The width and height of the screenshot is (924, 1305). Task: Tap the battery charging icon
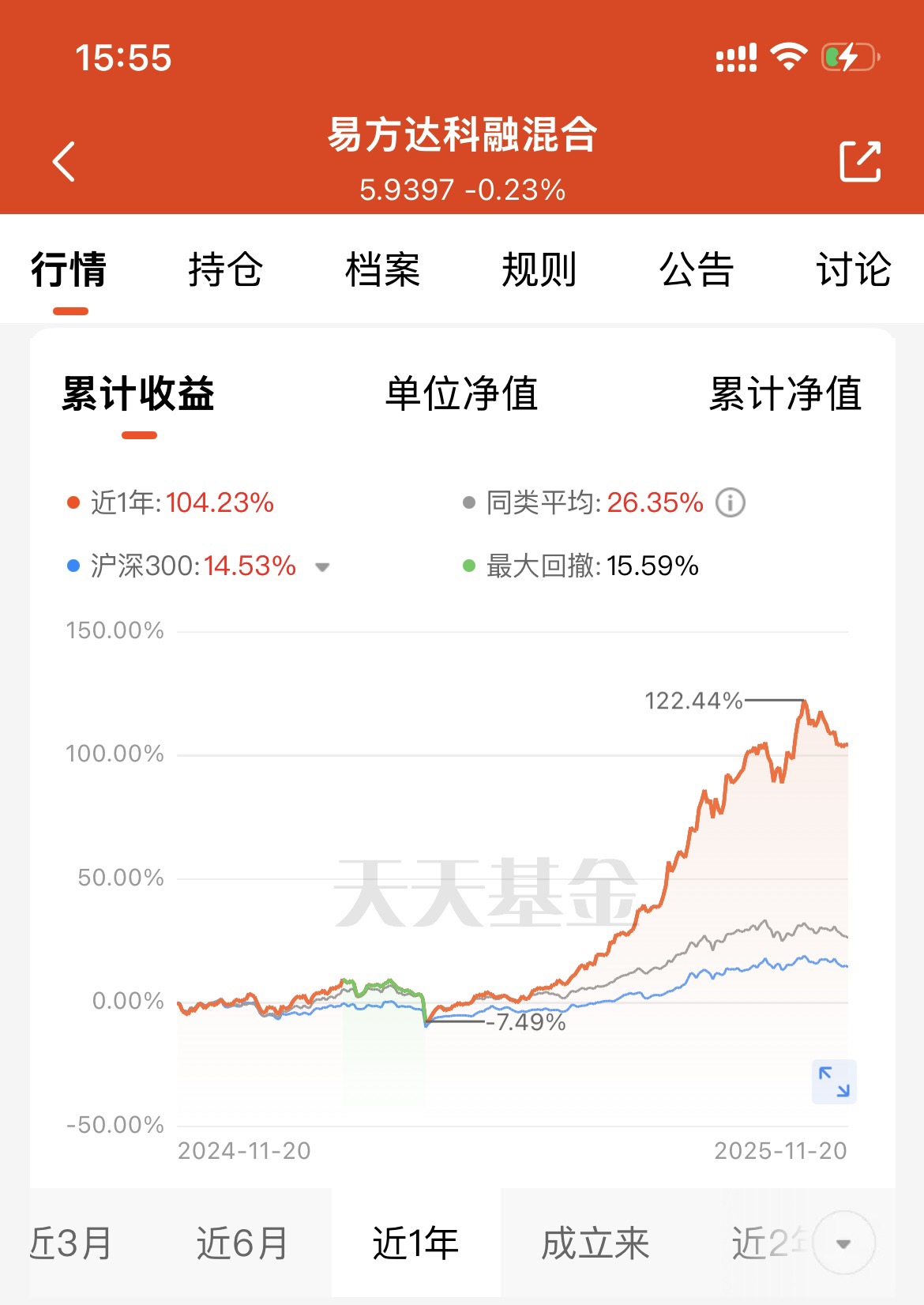point(850,57)
